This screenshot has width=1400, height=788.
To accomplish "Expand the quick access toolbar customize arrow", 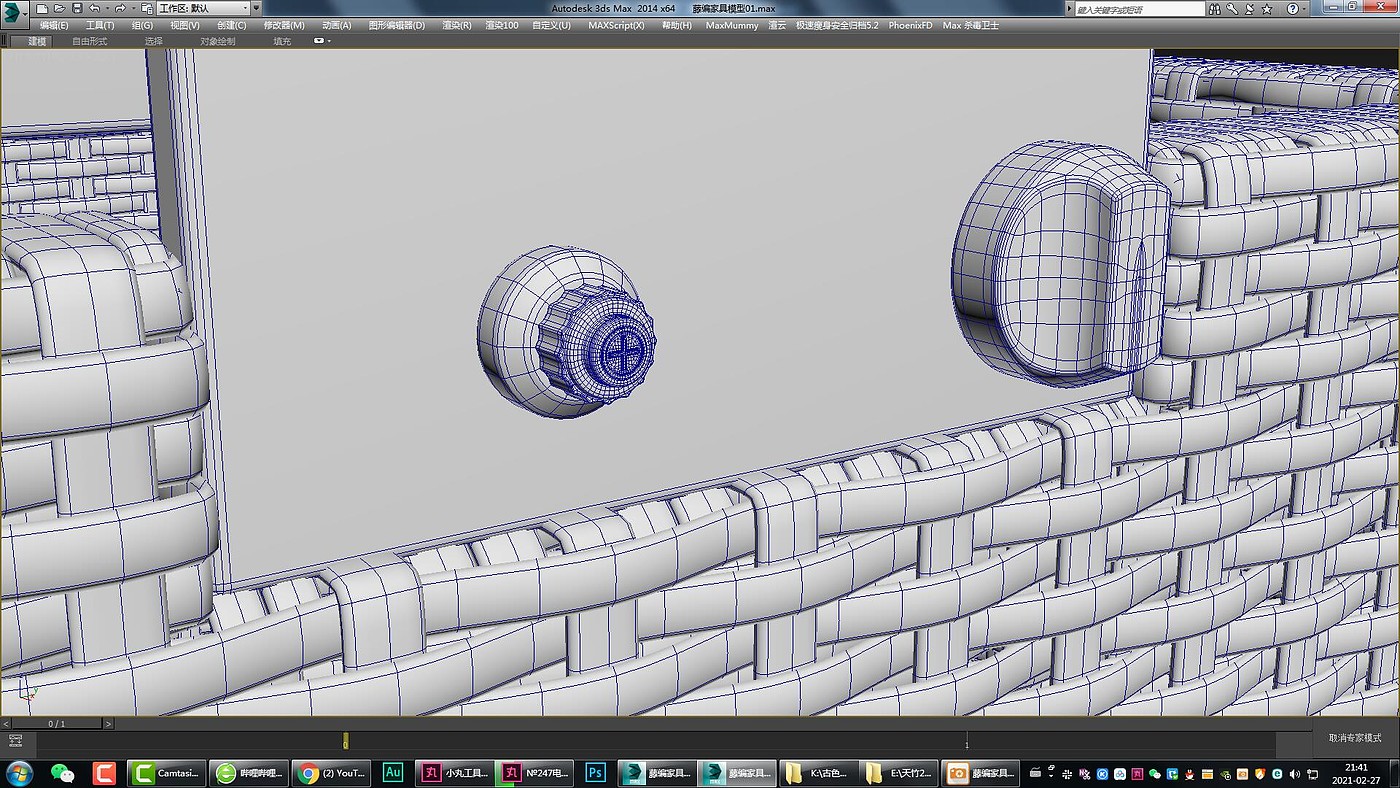I will 257,8.
